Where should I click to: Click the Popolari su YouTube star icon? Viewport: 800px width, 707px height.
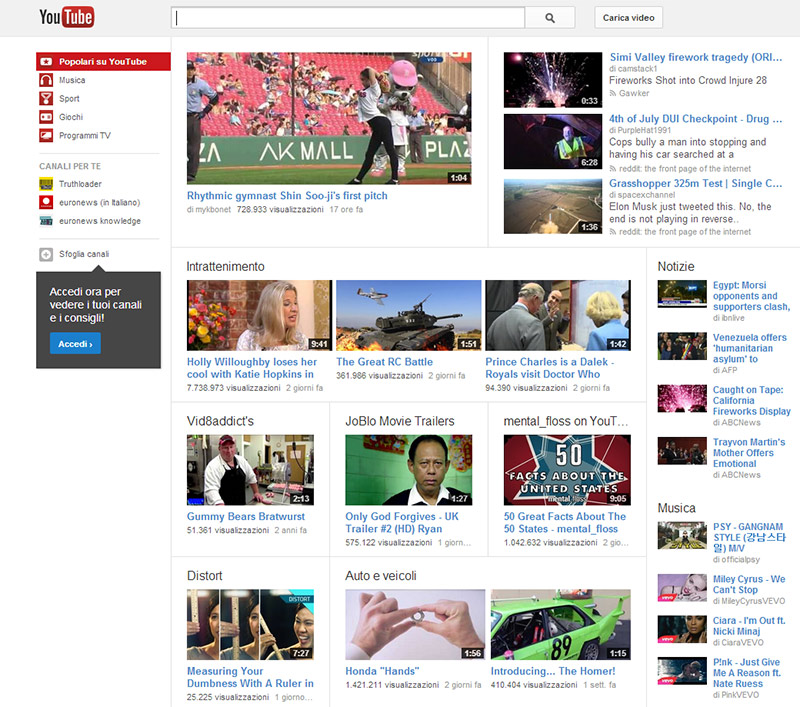click(46, 62)
